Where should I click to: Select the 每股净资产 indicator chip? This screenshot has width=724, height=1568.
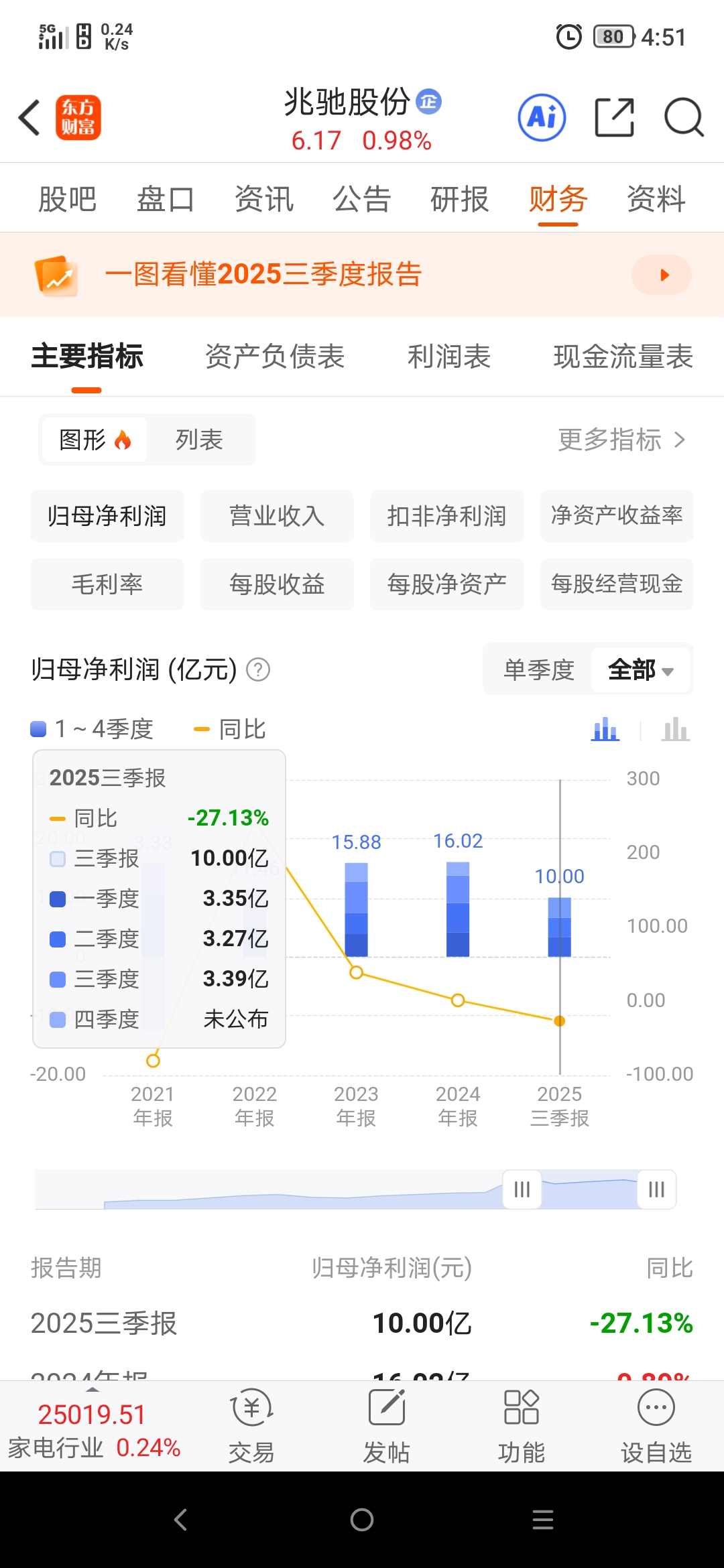click(x=447, y=584)
